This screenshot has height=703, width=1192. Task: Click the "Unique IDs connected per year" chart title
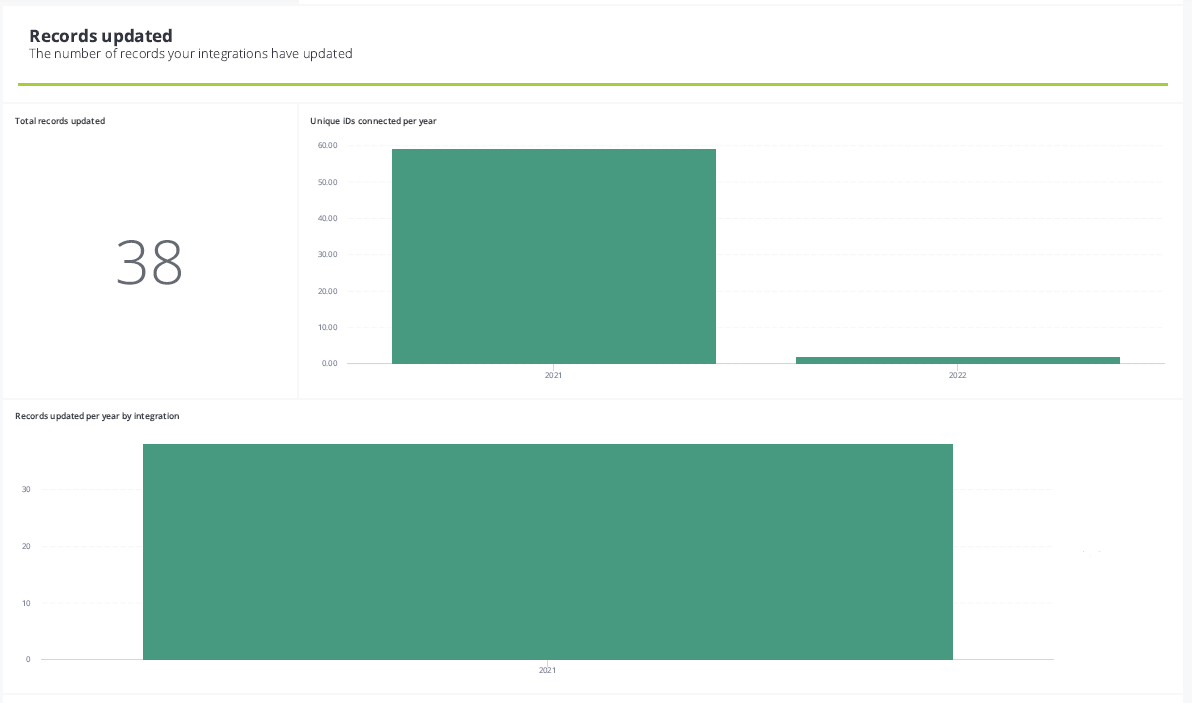click(x=373, y=121)
